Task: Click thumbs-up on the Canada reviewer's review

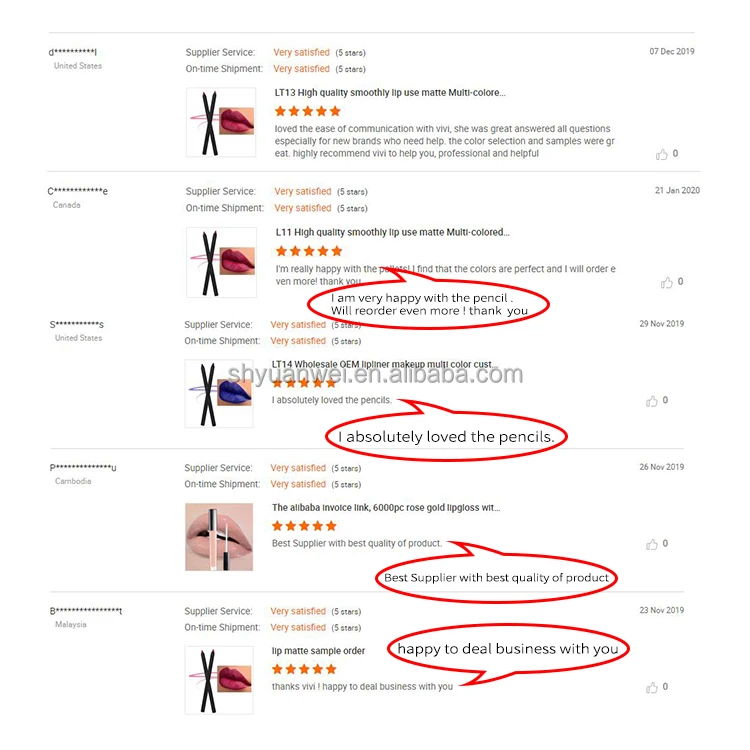Action: coord(666,282)
